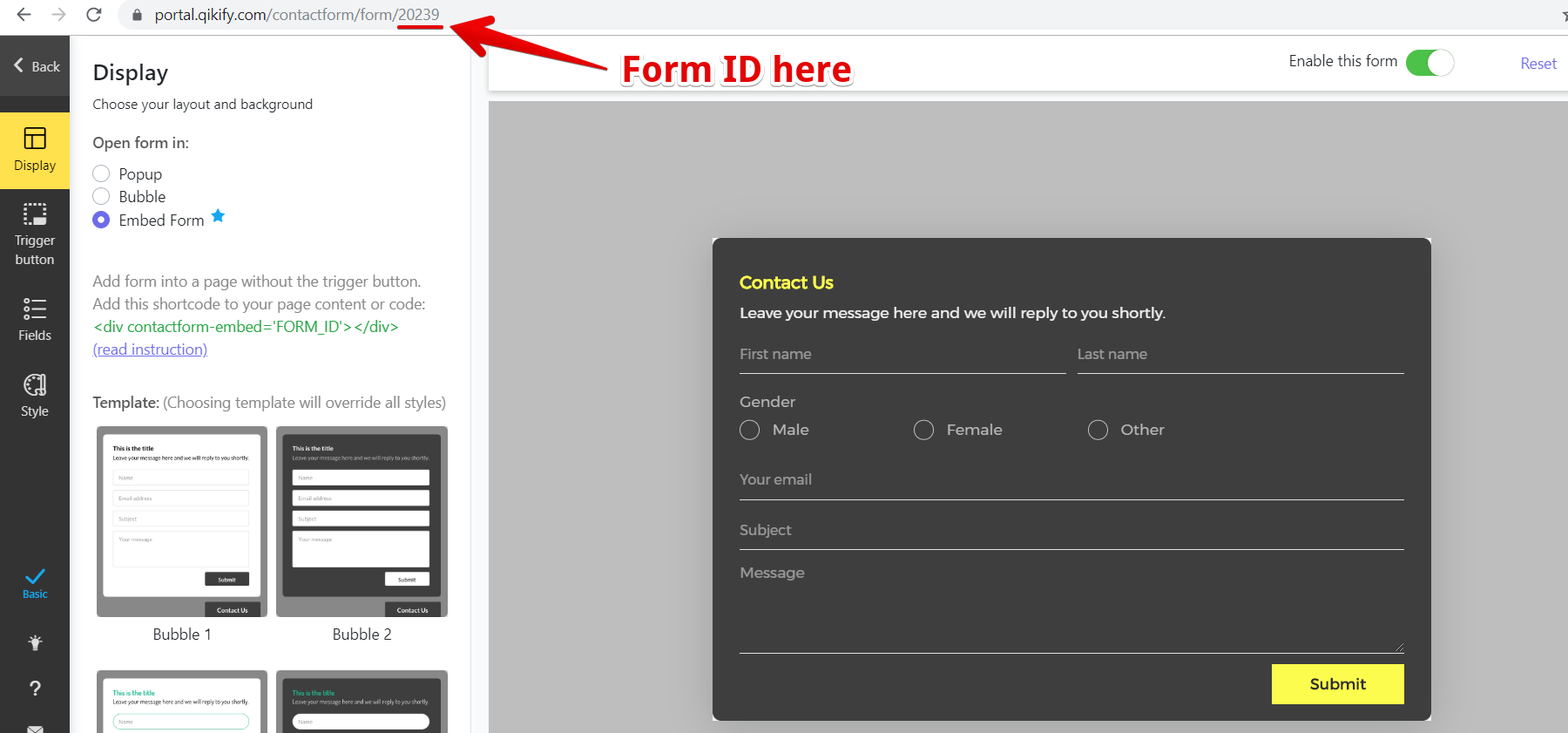1568x733 pixels.
Task: Click the envelope icon at the sidebar bottom
Action: 35,729
